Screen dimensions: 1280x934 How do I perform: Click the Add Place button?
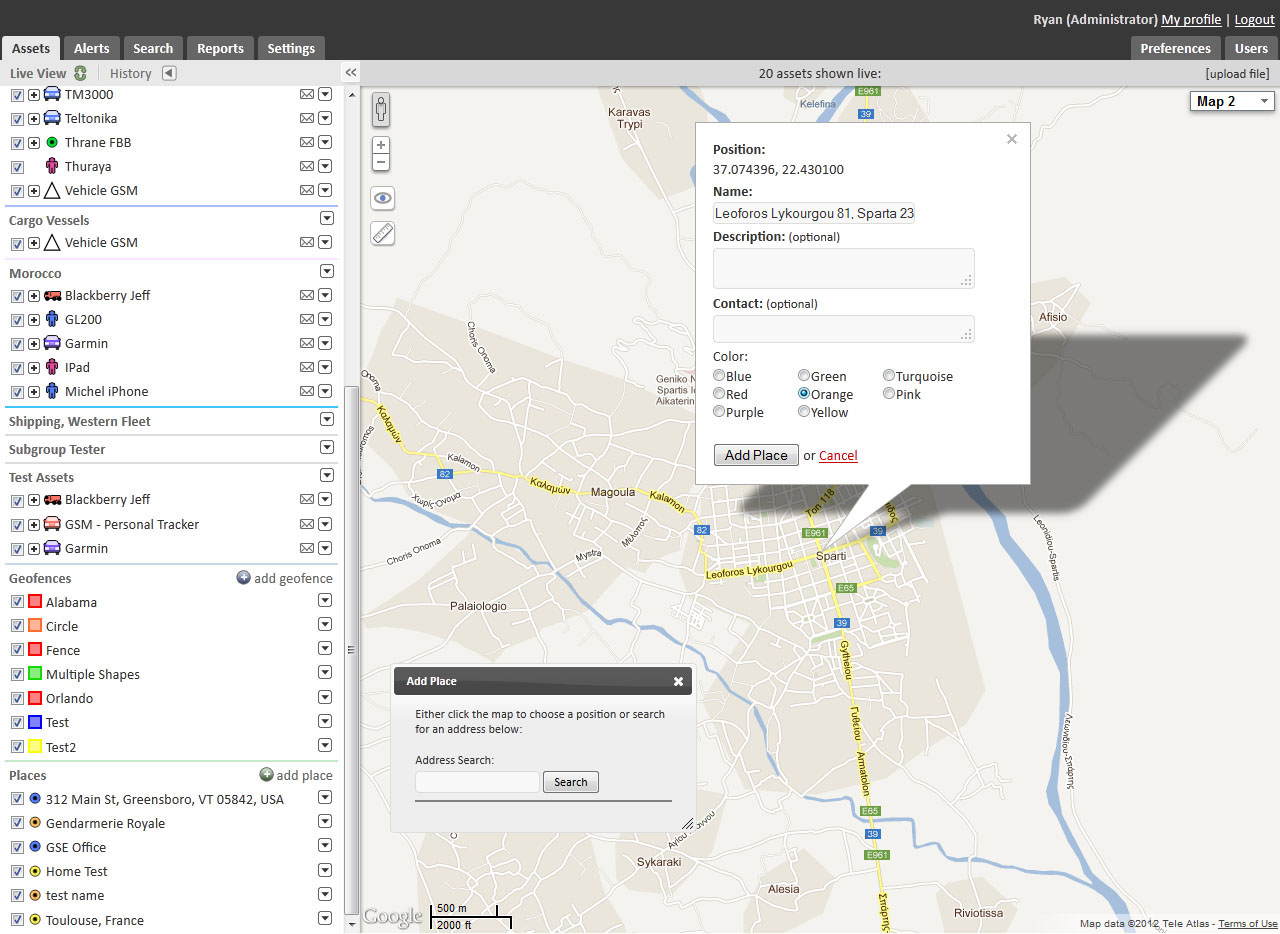756,455
